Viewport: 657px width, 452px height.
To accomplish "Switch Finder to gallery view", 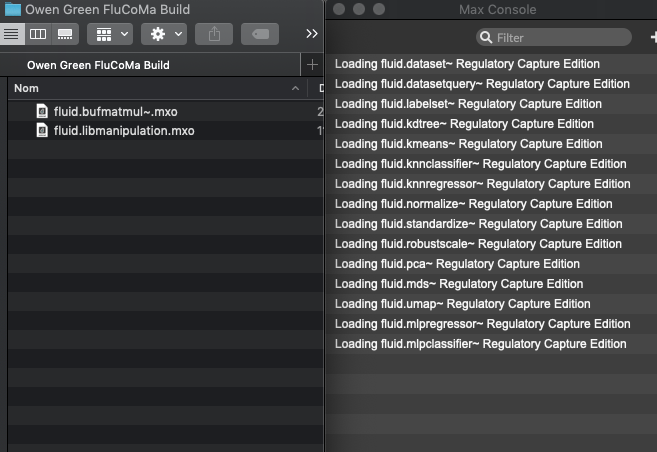I will 65,34.
